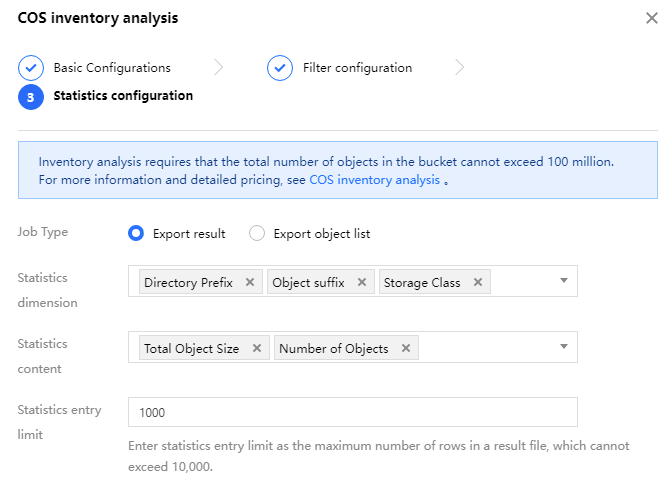Click the Statistics entry limit input field
672x491 pixels.
[x=353, y=412]
